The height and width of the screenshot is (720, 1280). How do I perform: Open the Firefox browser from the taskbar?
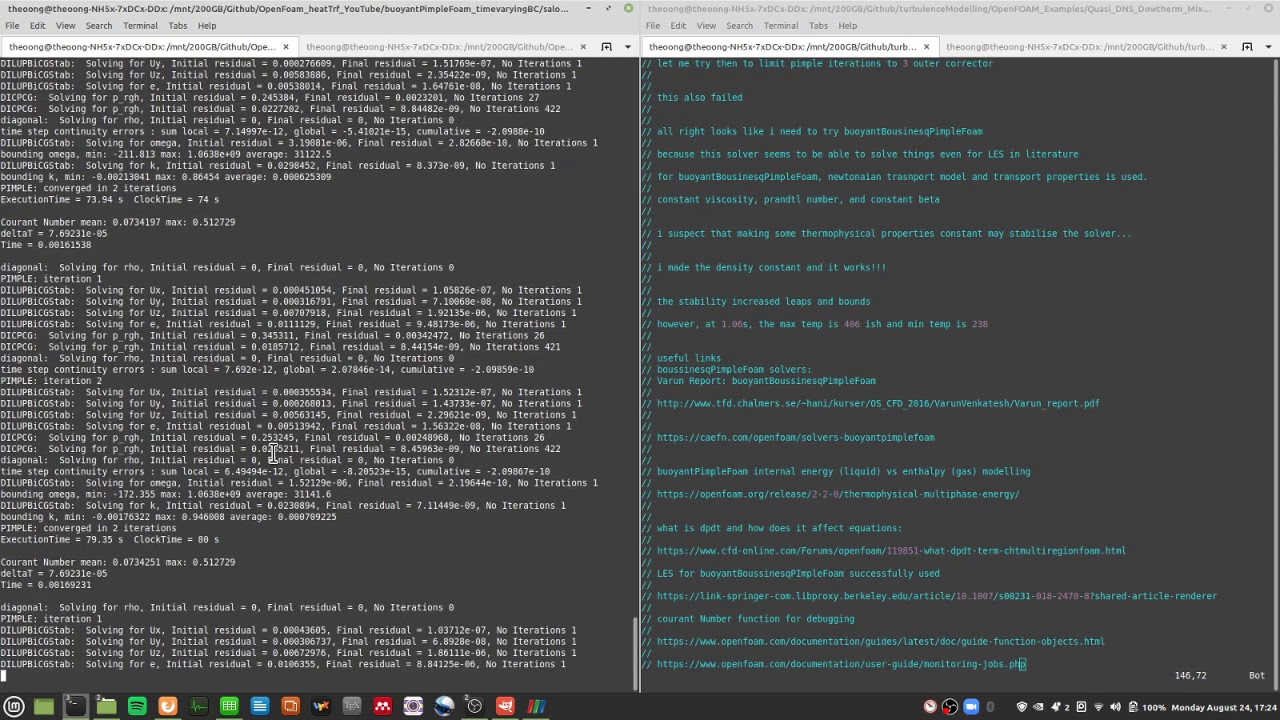coord(168,707)
